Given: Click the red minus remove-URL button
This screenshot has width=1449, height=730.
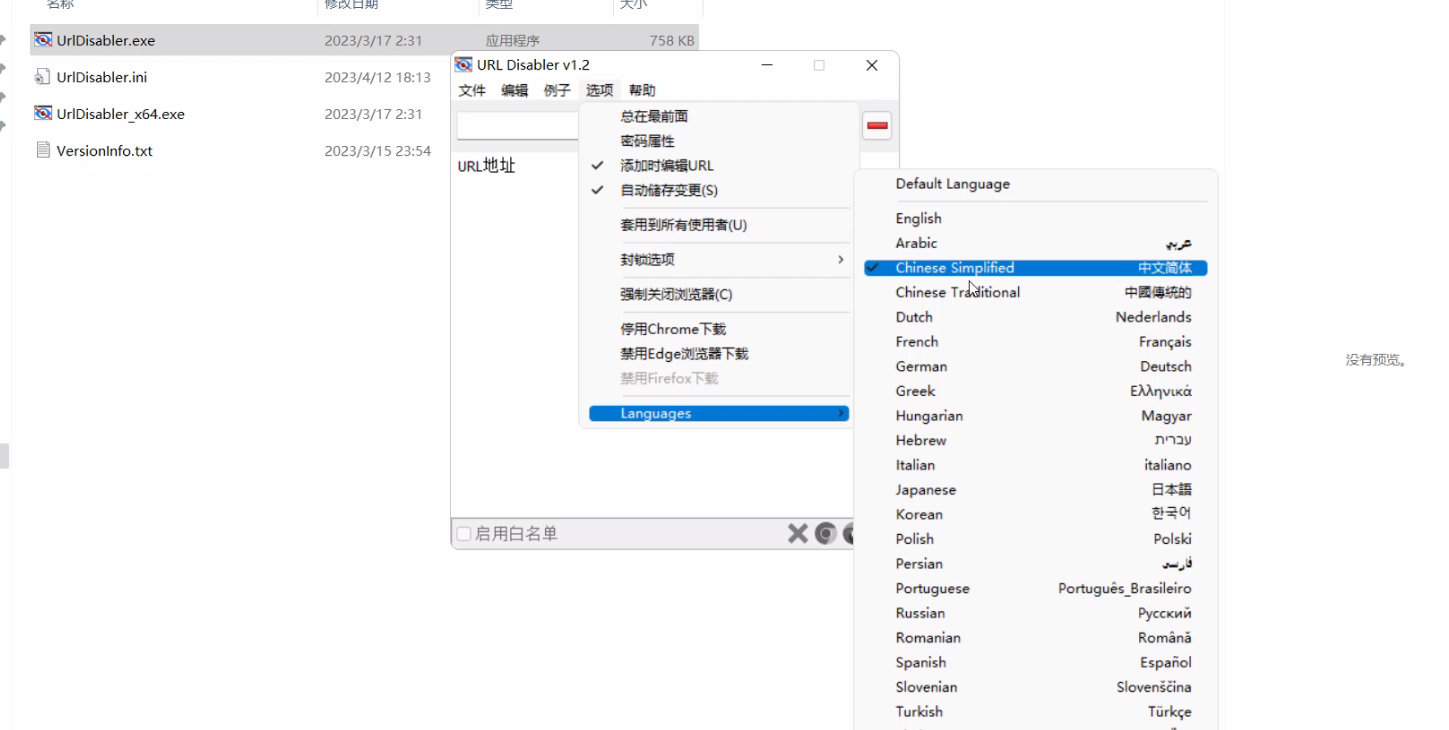Looking at the screenshot, I should (877, 126).
